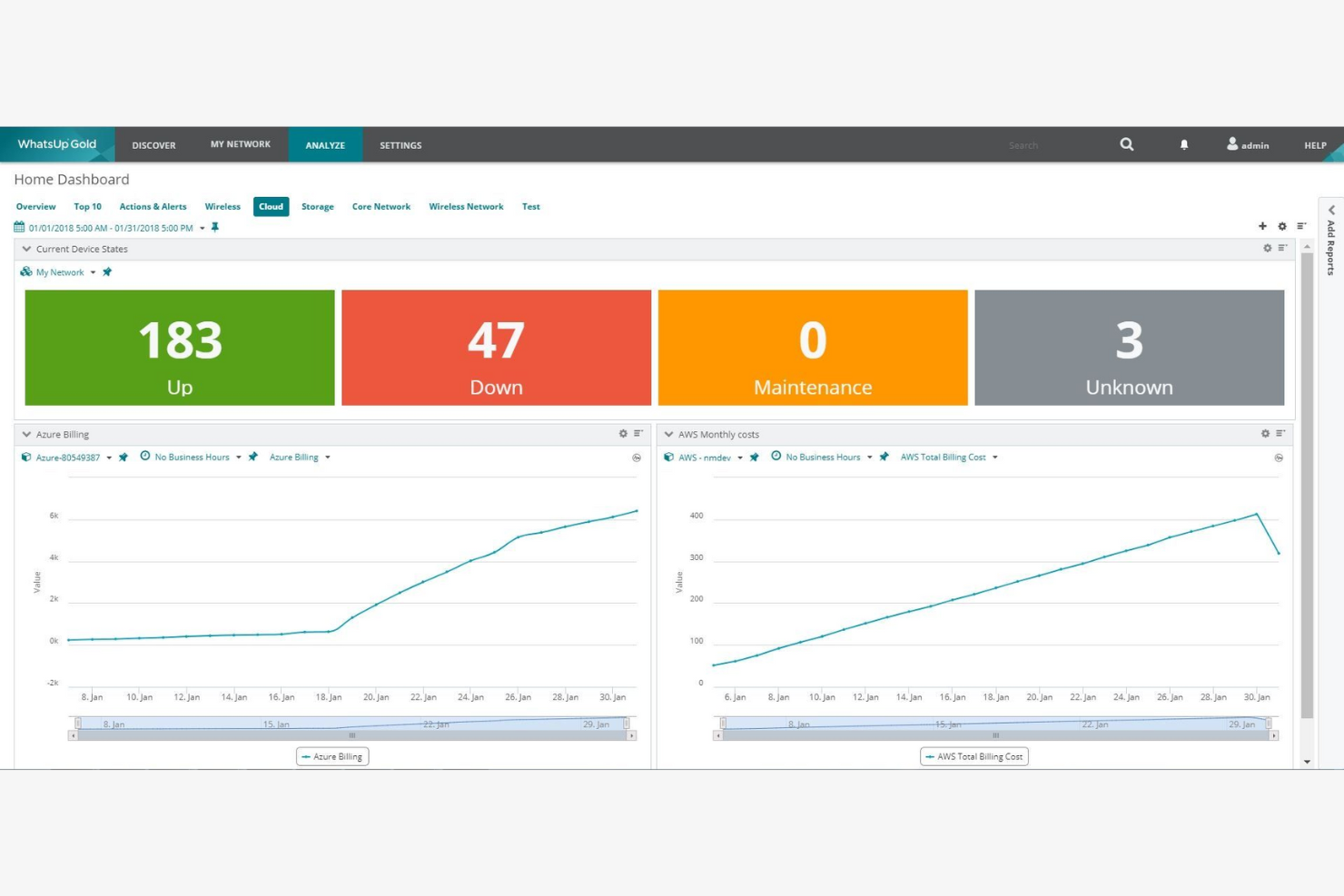Click clock icon in Azure Billing panel

(x=144, y=456)
